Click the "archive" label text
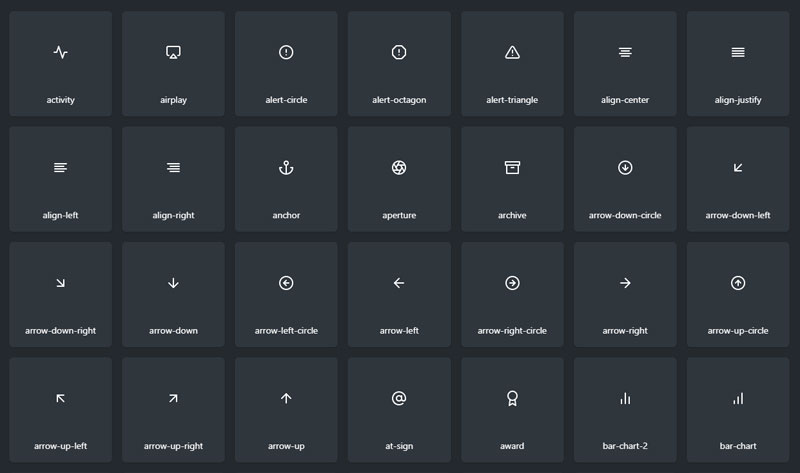Viewport: 800px width, 473px height. [512, 215]
